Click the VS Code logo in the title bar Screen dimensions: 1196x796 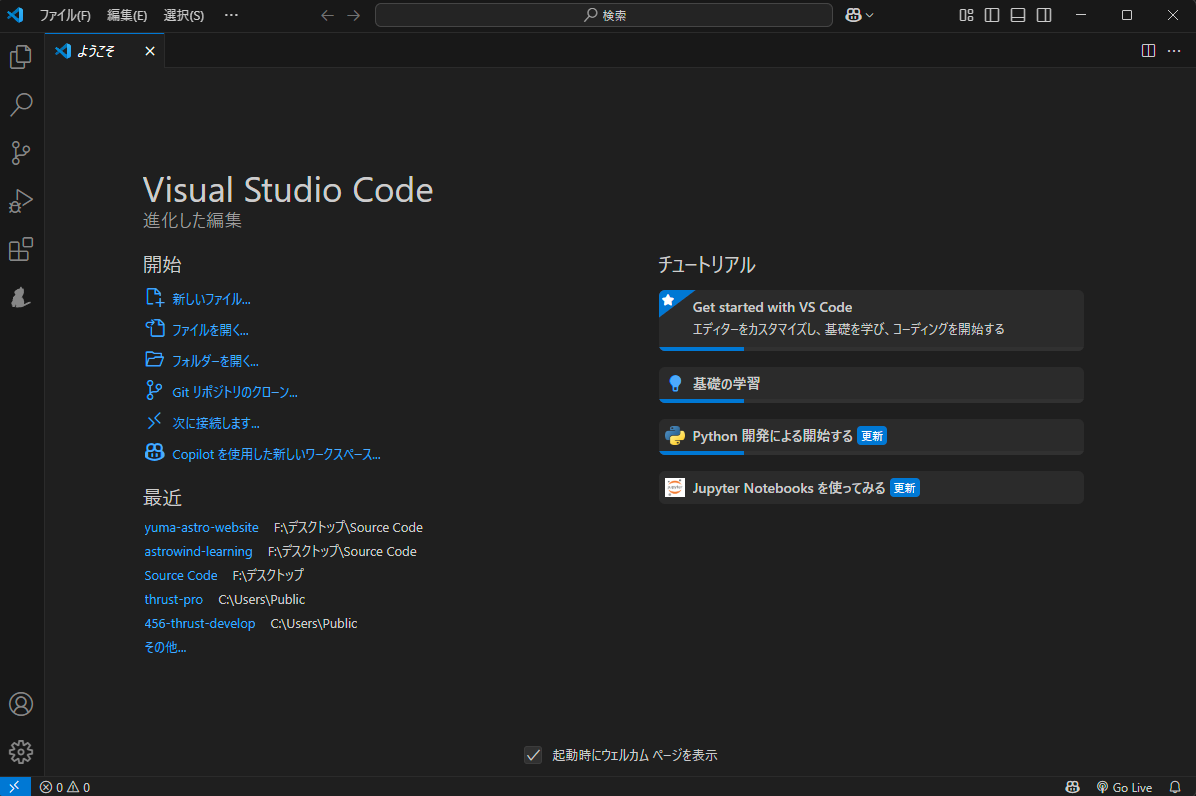[x=15, y=15]
